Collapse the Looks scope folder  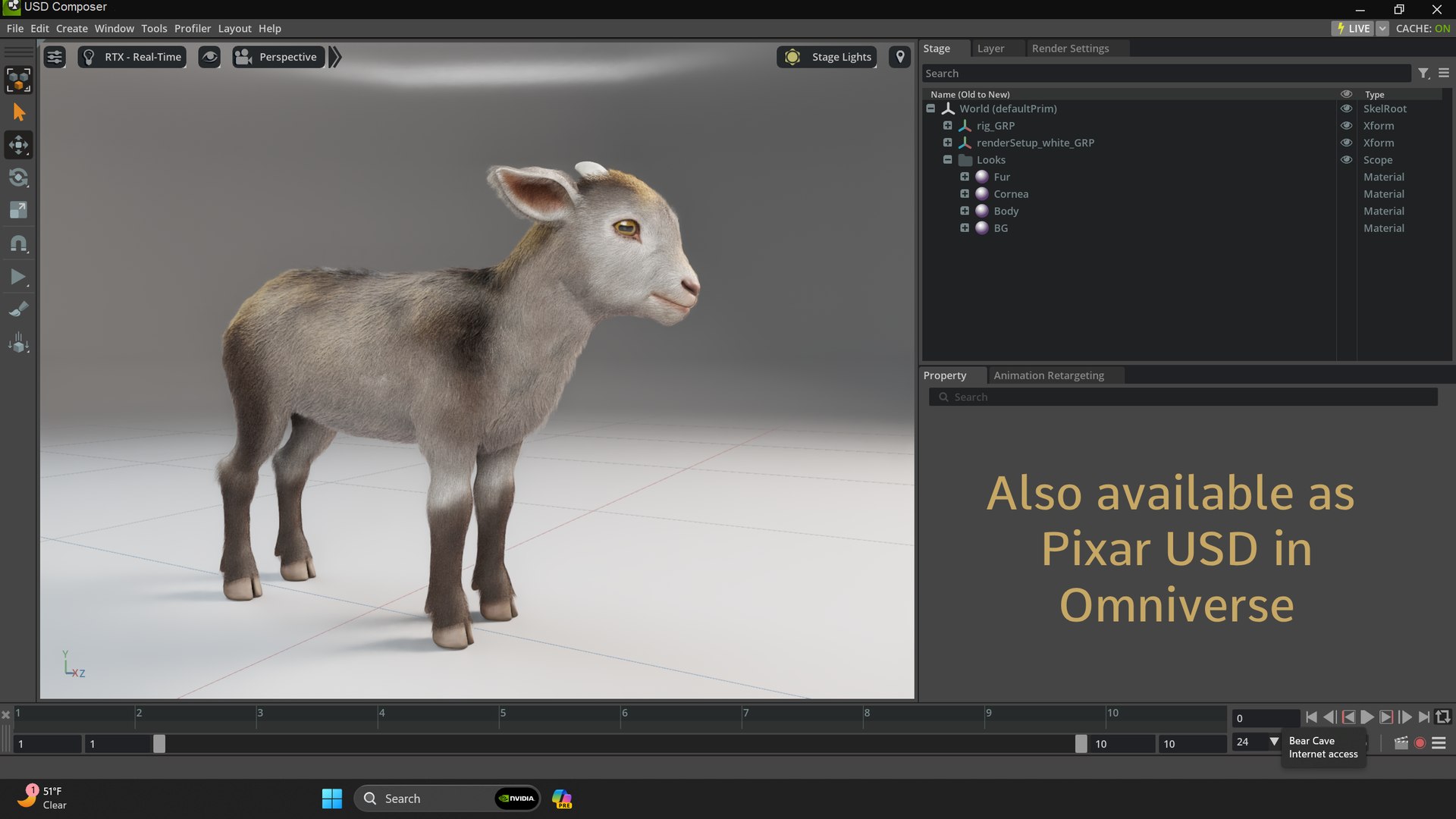947,160
